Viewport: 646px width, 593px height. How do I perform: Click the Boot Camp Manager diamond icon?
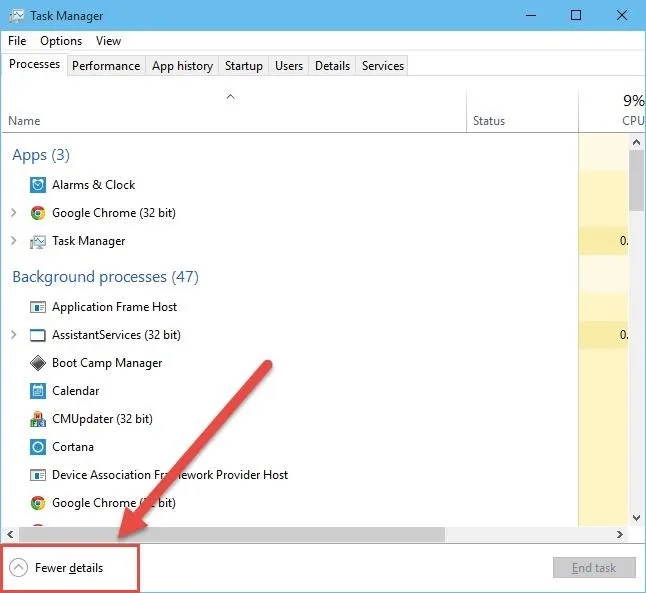pyautogui.click(x=37, y=363)
